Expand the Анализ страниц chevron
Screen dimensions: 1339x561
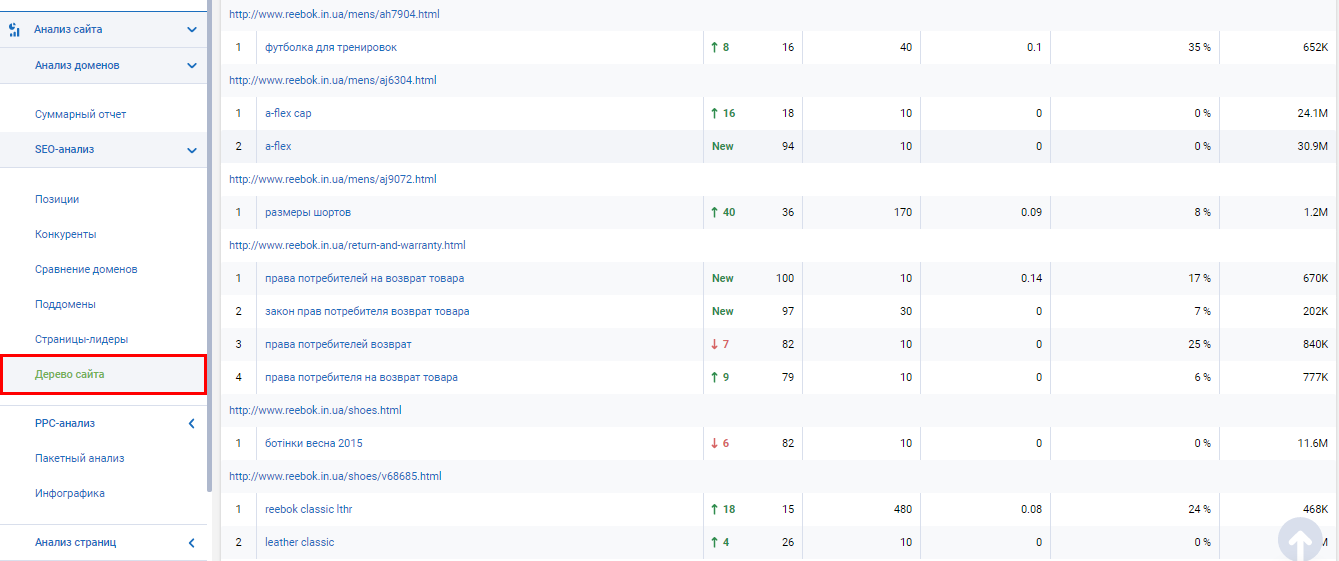click(x=192, y=543)
